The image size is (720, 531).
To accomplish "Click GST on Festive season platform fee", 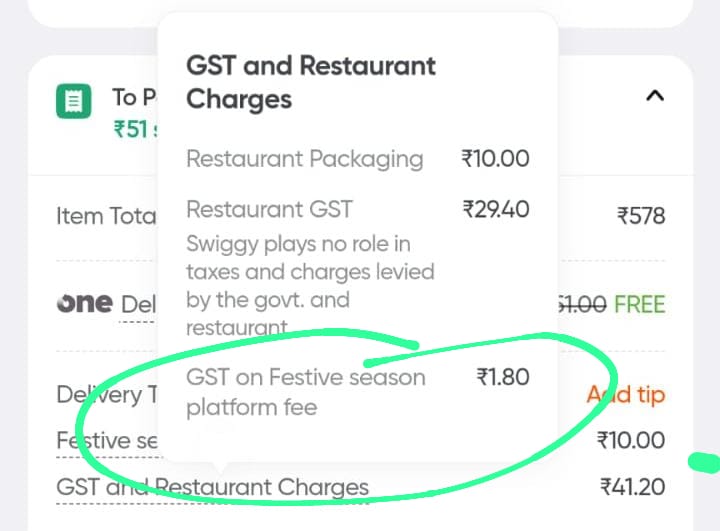I will 305,392.
